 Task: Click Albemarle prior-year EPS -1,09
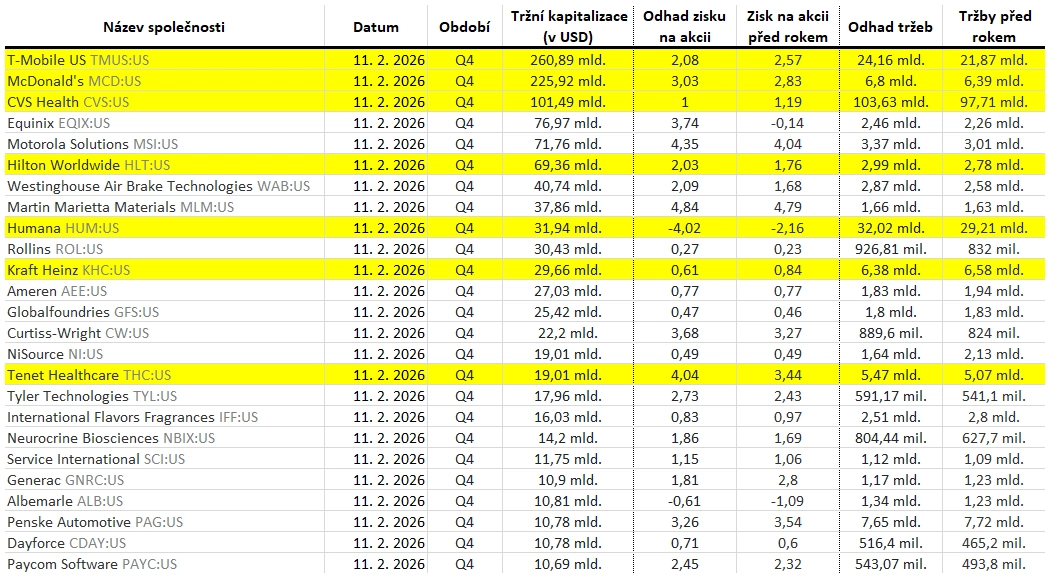coord(788,502)
